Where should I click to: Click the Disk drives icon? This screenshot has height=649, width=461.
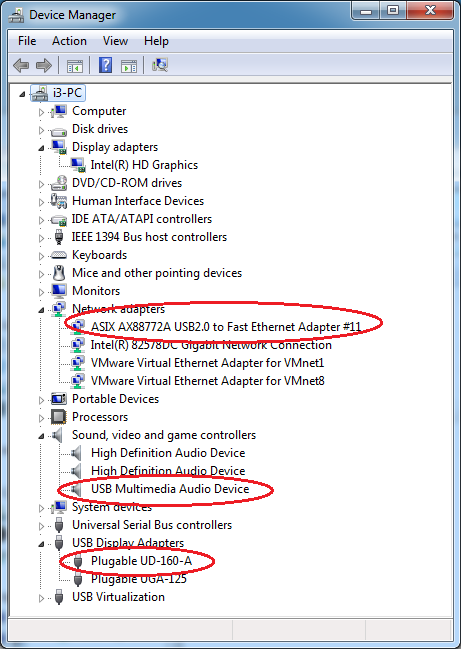tap(59, 130)
